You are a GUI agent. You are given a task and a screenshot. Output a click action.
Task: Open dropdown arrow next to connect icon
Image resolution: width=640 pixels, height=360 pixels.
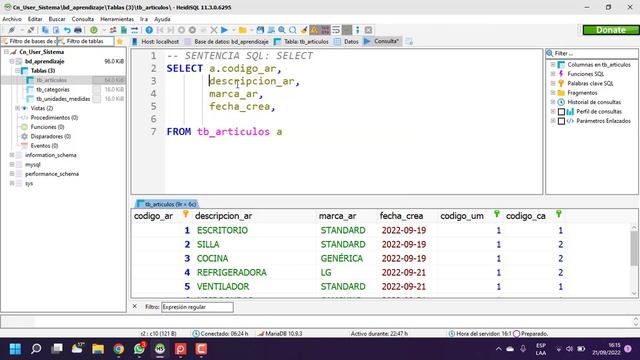[21, 30]
